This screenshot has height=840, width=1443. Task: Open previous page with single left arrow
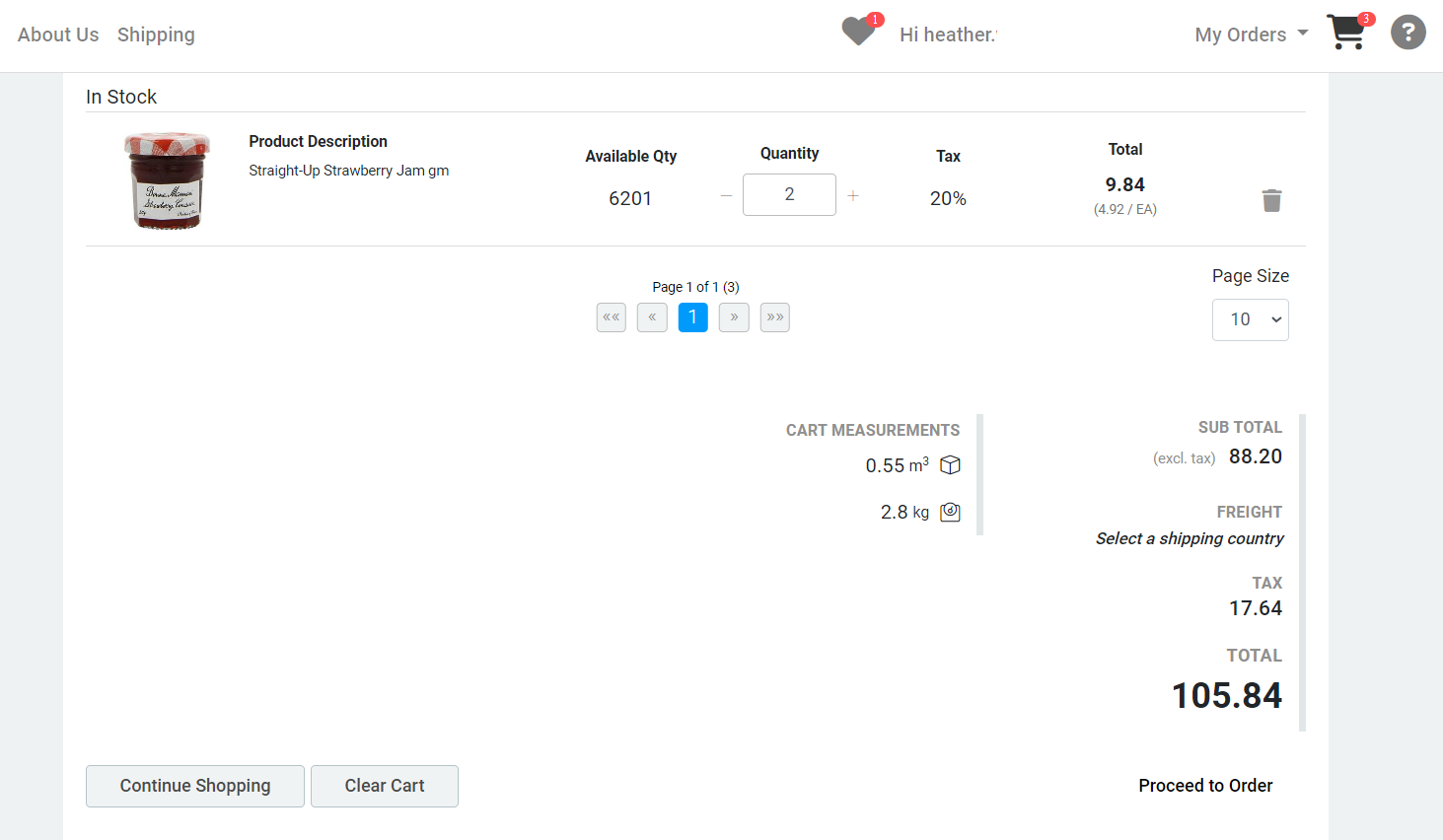click(651, 317)
